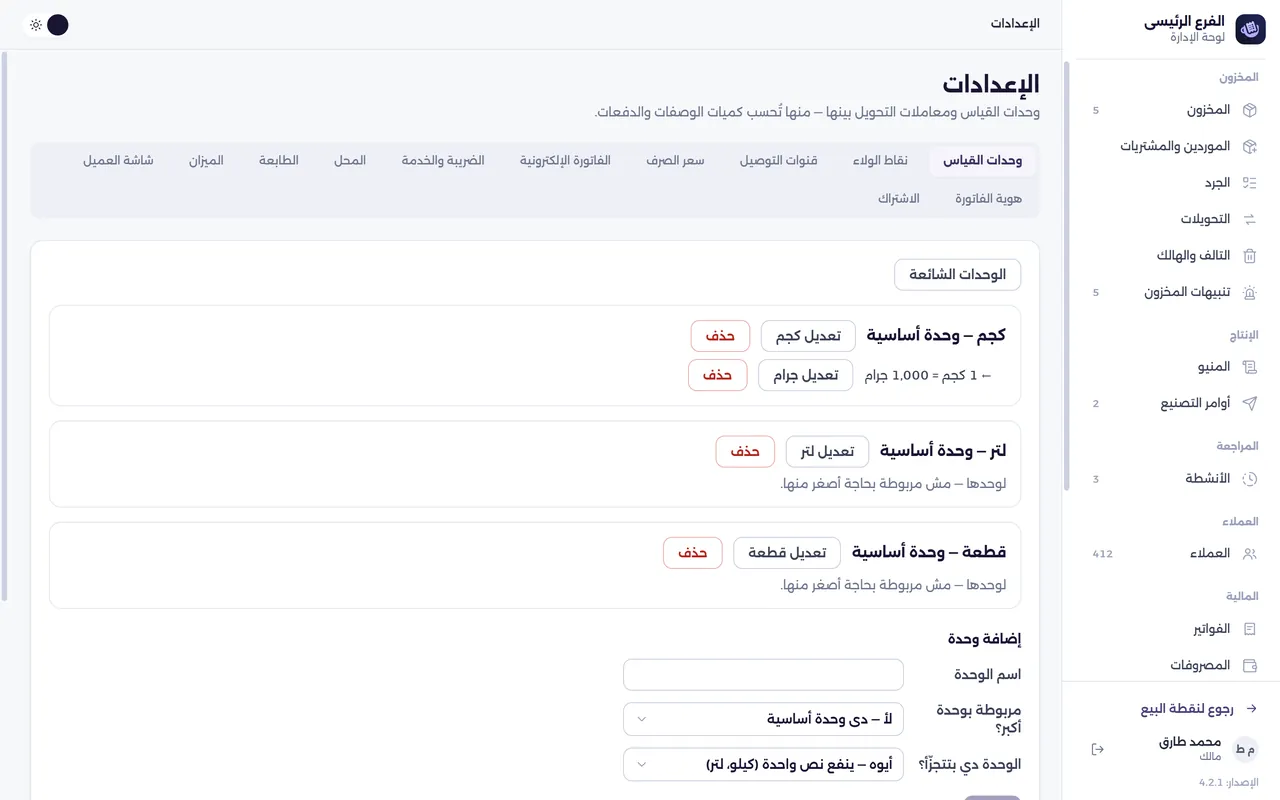Select the الفاتورة الإلكترونية tab
The image size is (1280, 800).
[565, 161]
